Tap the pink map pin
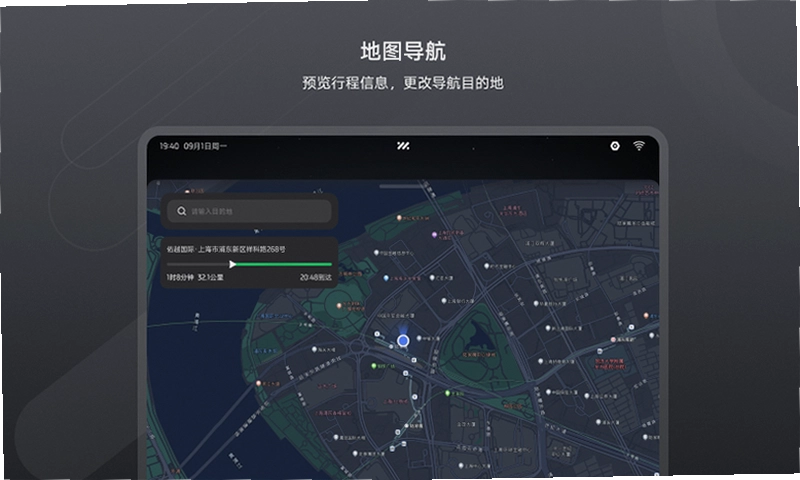The image size is (800, 480). coord(613,339)
